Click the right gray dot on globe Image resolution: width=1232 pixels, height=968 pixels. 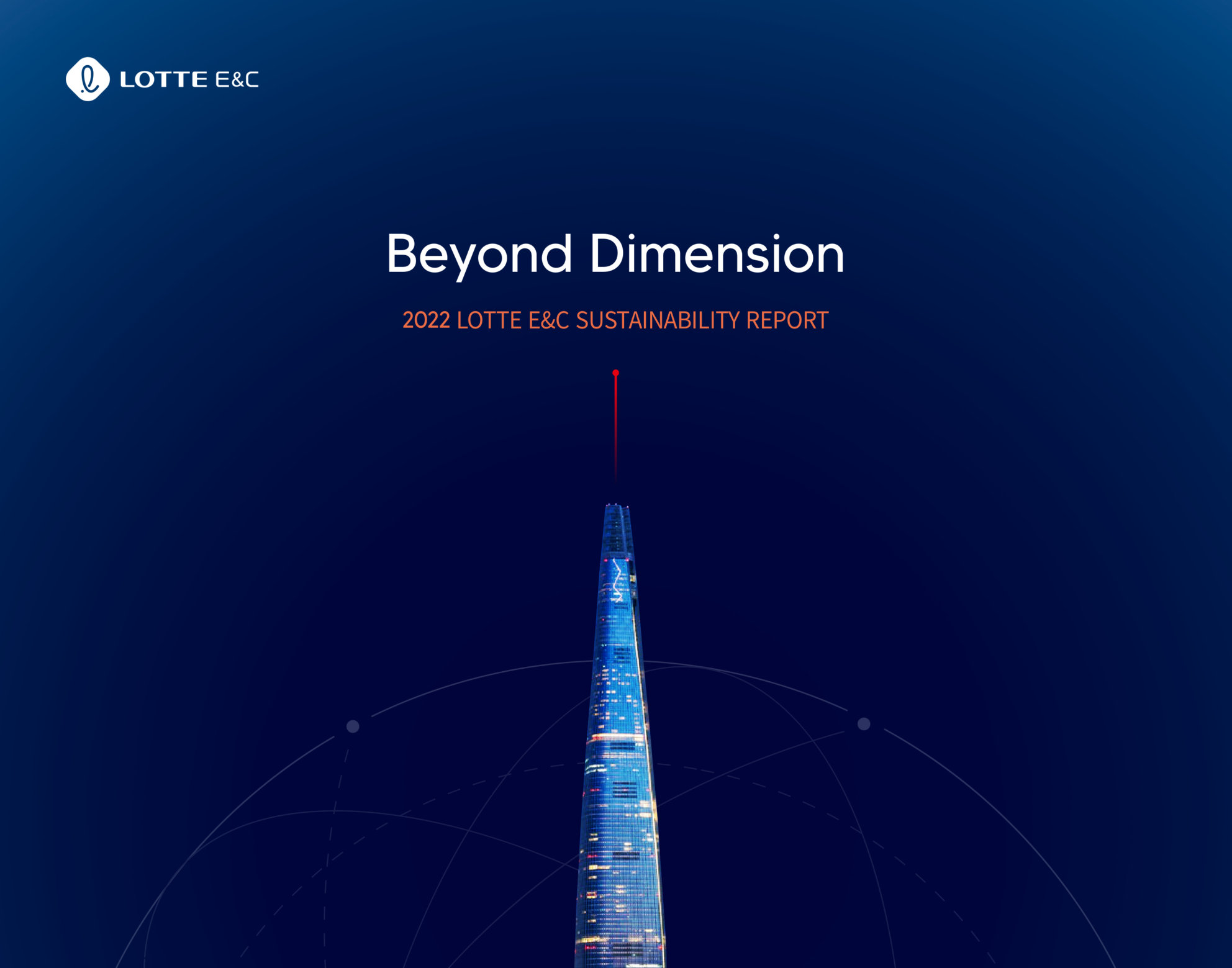[x=864, y=724]
